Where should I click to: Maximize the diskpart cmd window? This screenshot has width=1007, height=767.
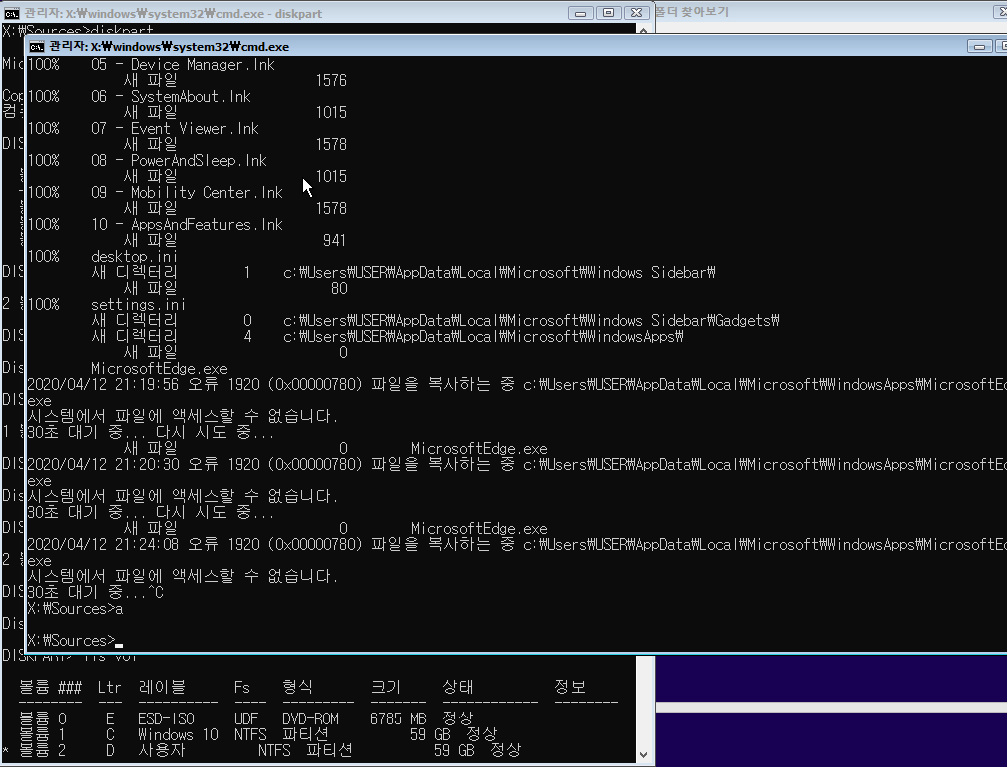coord(608,13)
